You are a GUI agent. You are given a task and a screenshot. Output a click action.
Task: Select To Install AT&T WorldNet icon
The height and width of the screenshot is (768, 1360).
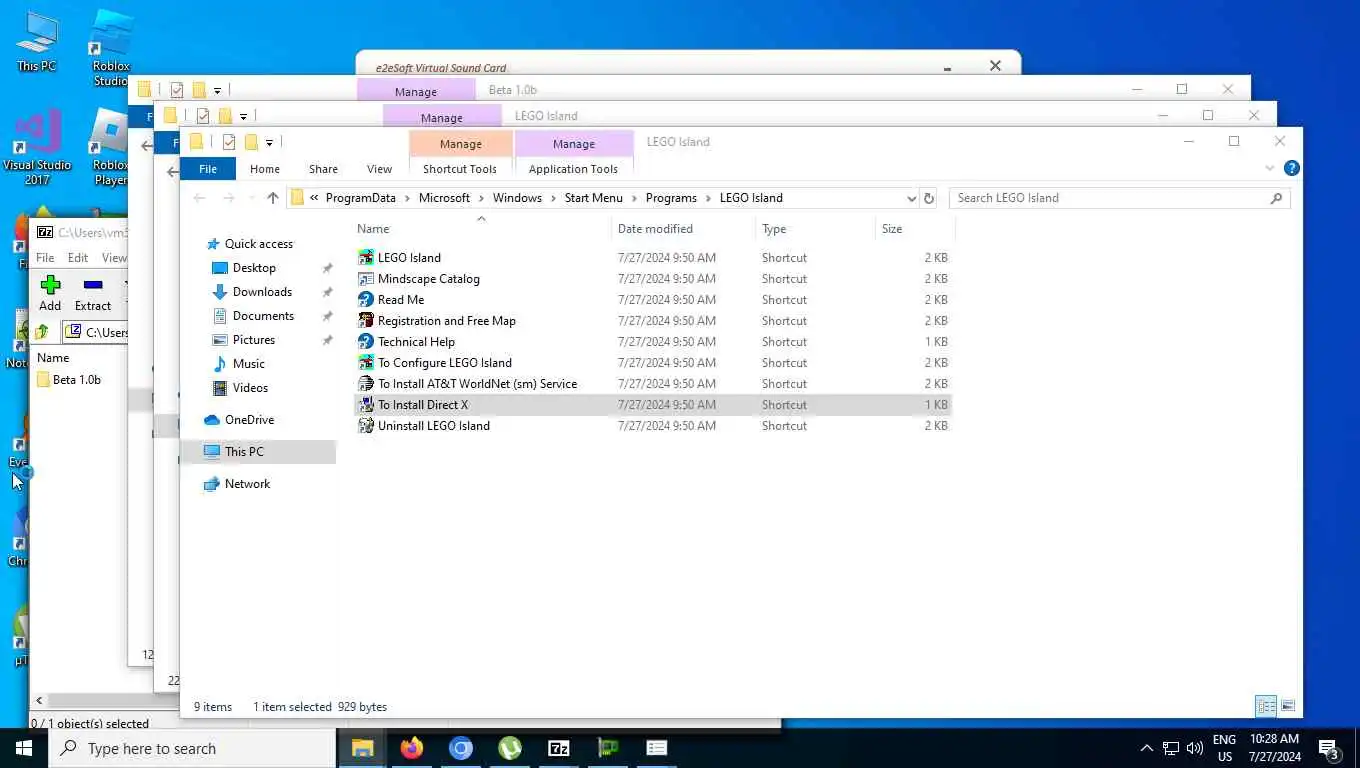(x=366, y=384)
